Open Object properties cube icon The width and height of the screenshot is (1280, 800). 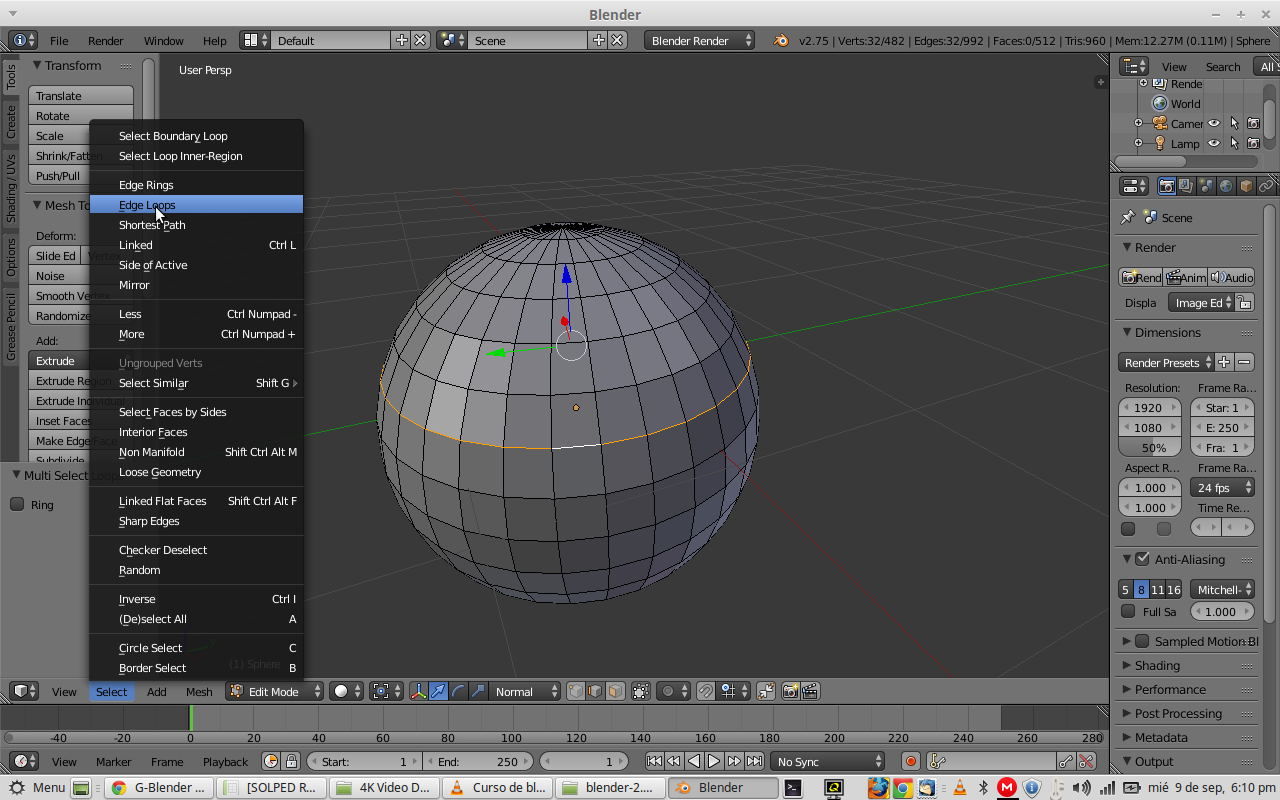coord(1246,186)
